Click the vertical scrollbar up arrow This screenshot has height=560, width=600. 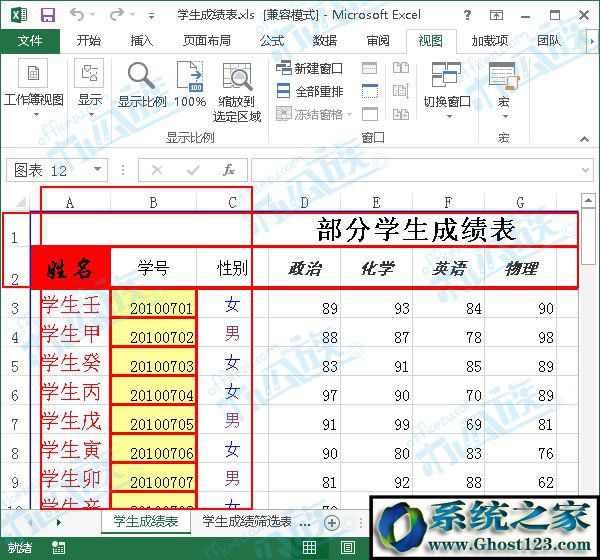coord(588,200)
